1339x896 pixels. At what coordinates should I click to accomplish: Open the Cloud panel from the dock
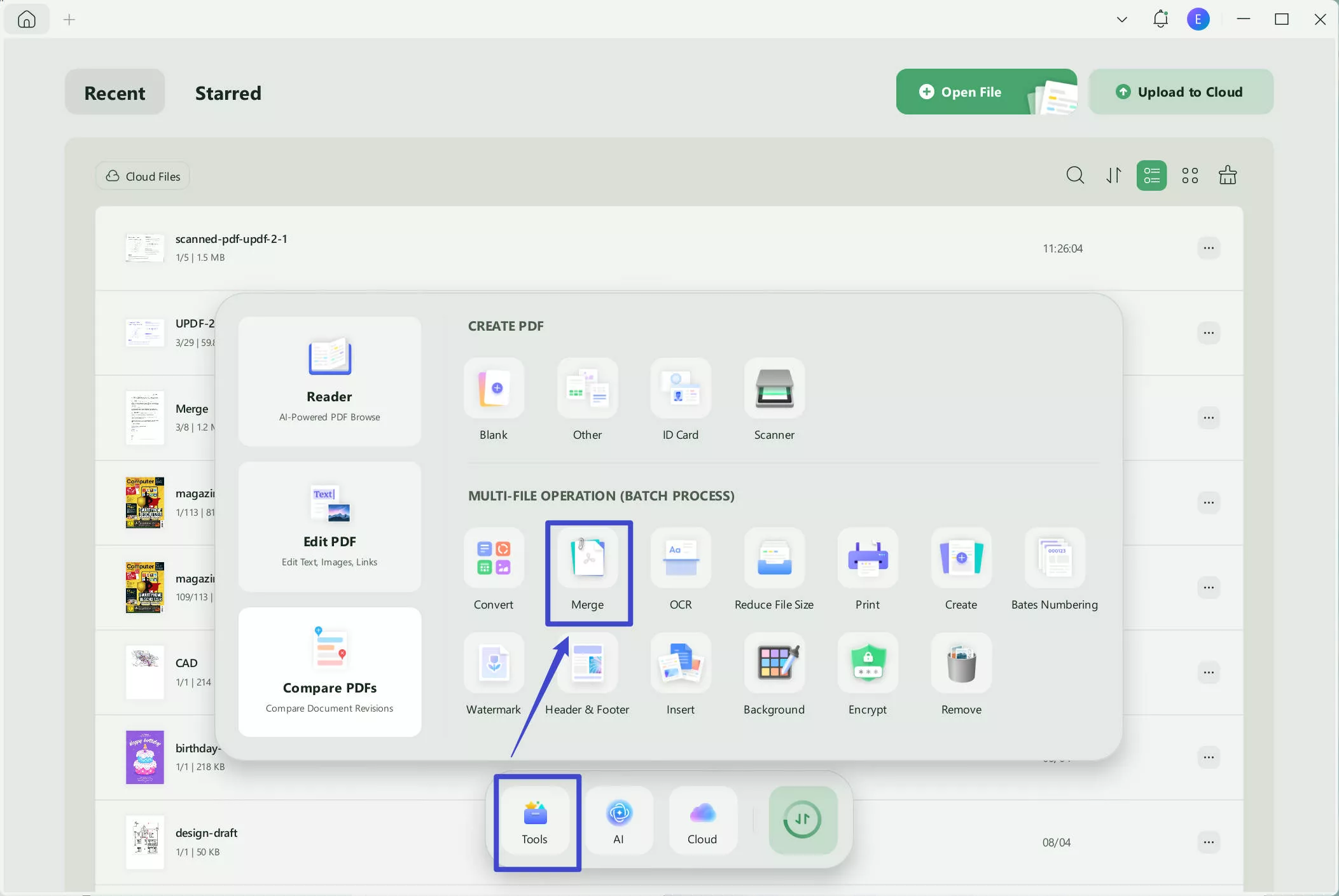pyautogui.click(x=701, y=820)
